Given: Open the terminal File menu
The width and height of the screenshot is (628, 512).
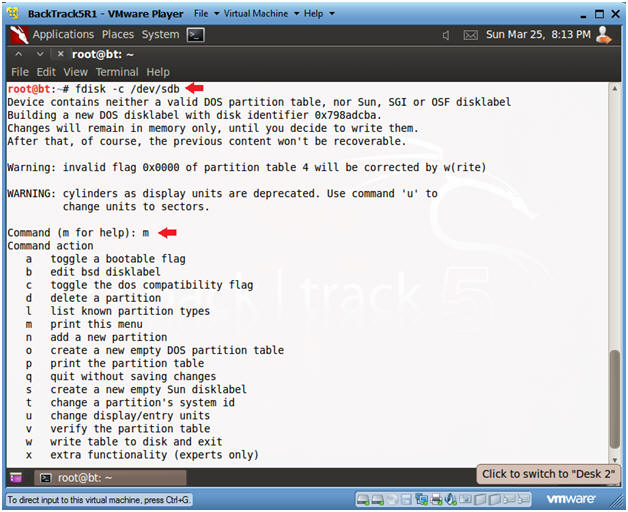Looking at the screenshot, I should [x=20, y=72].
